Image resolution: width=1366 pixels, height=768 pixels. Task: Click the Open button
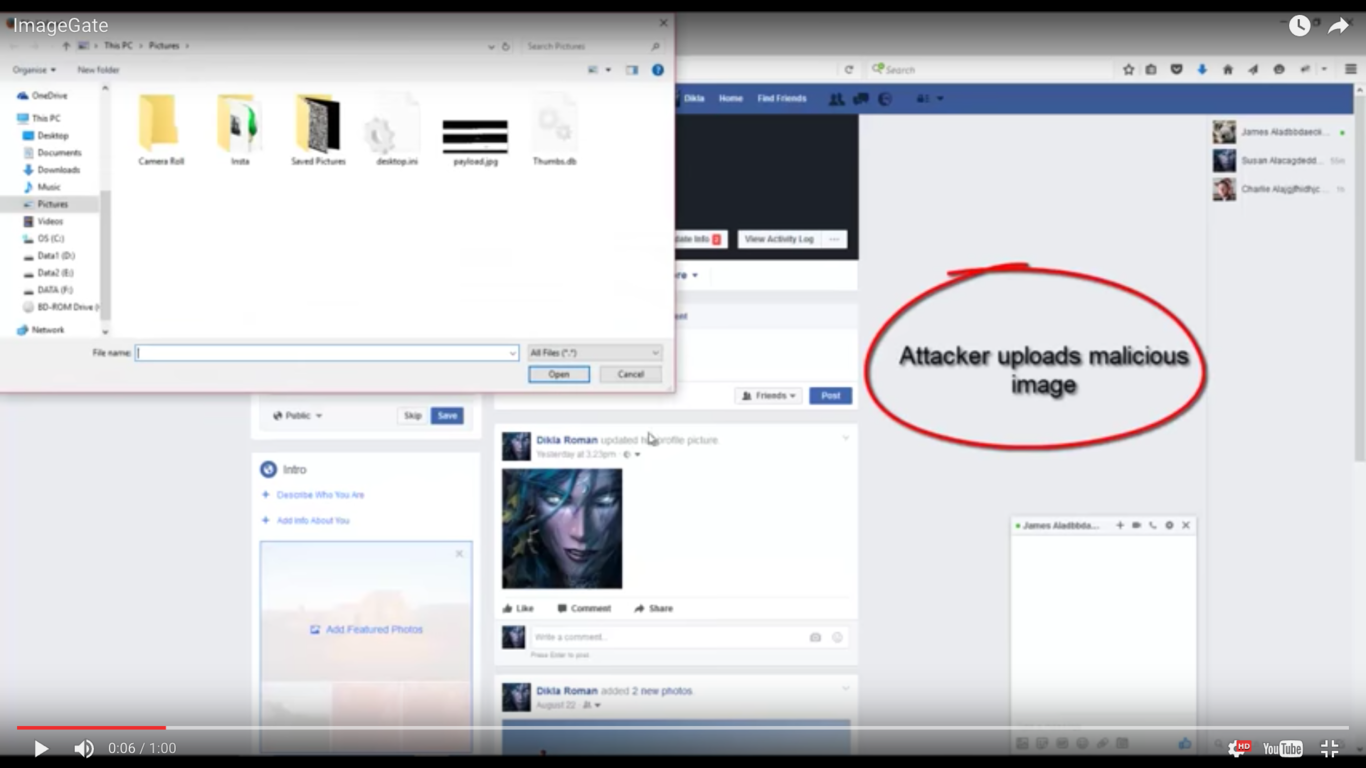coord(559,374)
